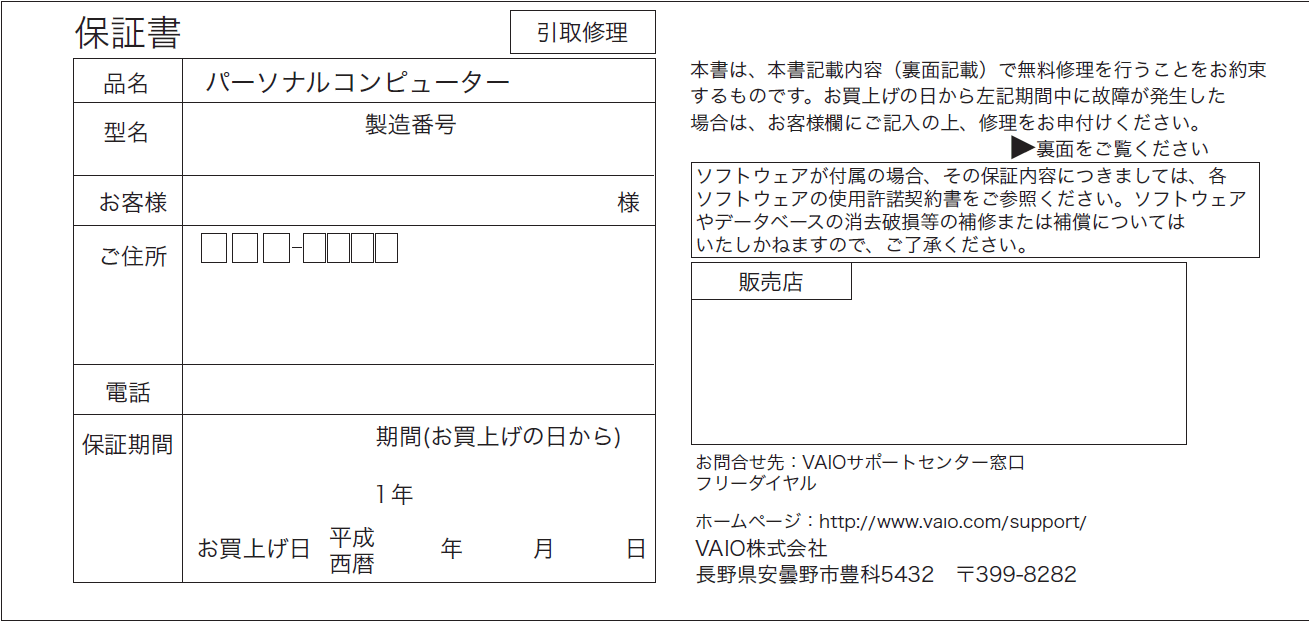Click the 年 year marker
The height and width of the screenshot is (622, 1309).
[x=451, y=549]
